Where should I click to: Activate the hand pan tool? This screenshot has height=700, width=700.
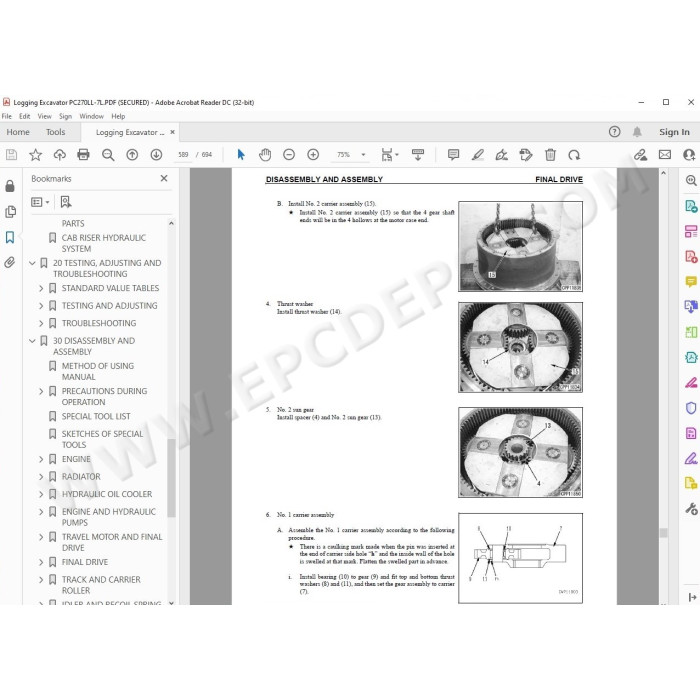pos(265,155)
